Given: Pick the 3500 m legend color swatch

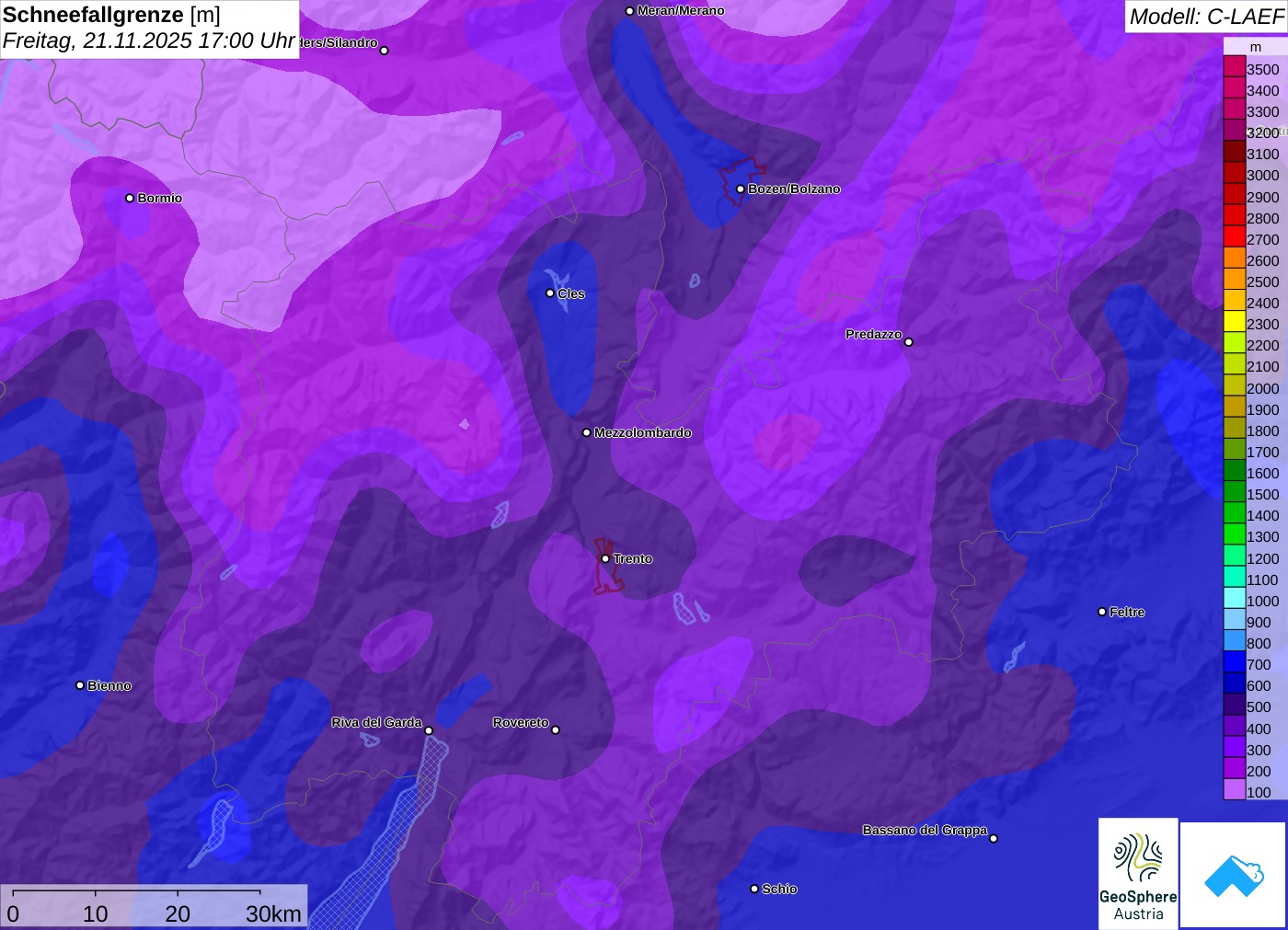Looking at the screenshot, I should click(1235, 68).
